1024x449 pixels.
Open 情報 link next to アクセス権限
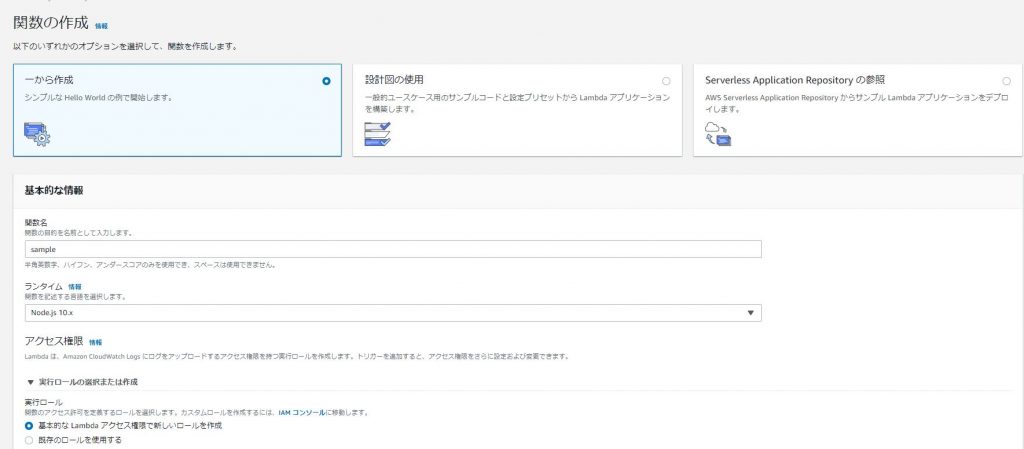click(95, 342)
